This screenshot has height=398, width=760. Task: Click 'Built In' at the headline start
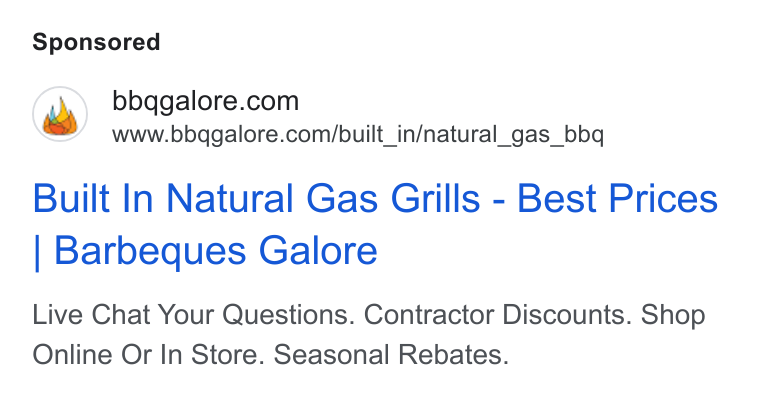coord(93,198)
